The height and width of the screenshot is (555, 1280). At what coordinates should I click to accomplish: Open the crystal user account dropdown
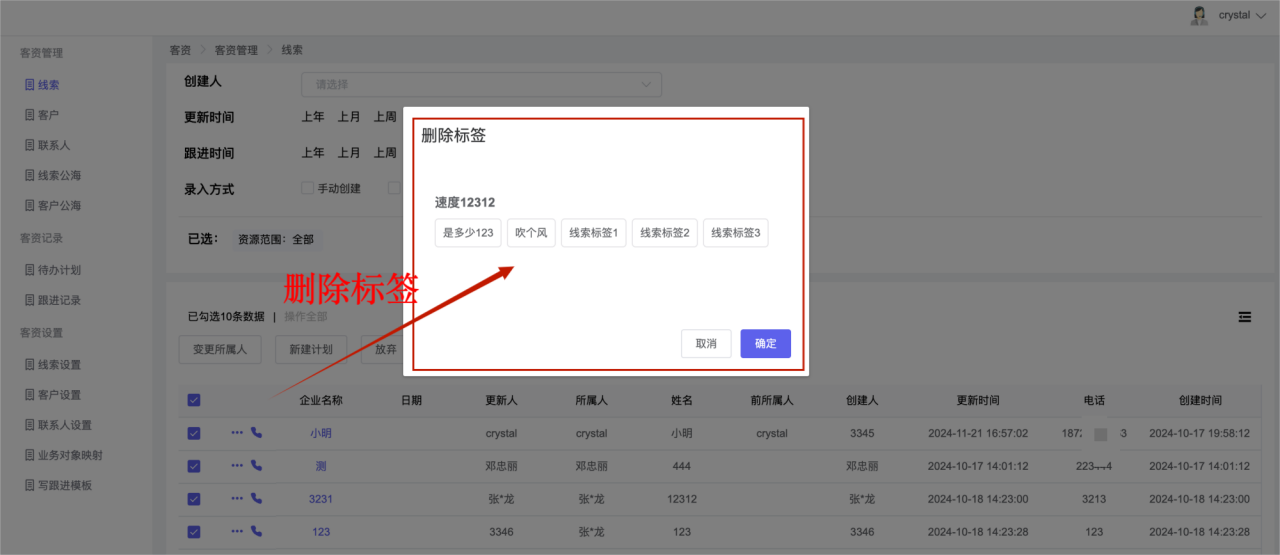(x=1242, y=15)
